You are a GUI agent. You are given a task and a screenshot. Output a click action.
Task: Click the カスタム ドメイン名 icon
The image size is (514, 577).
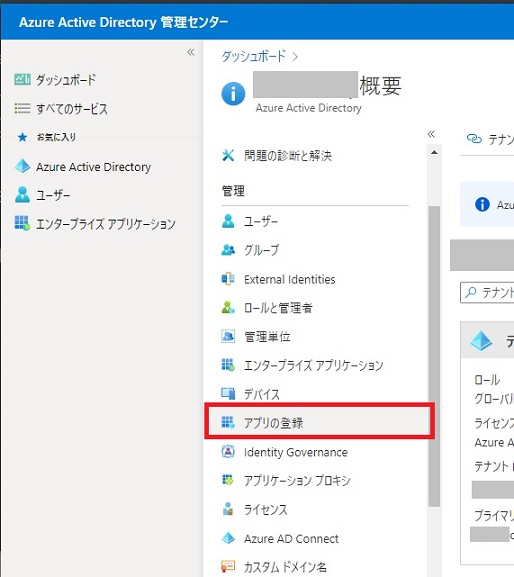coord(228,566)
